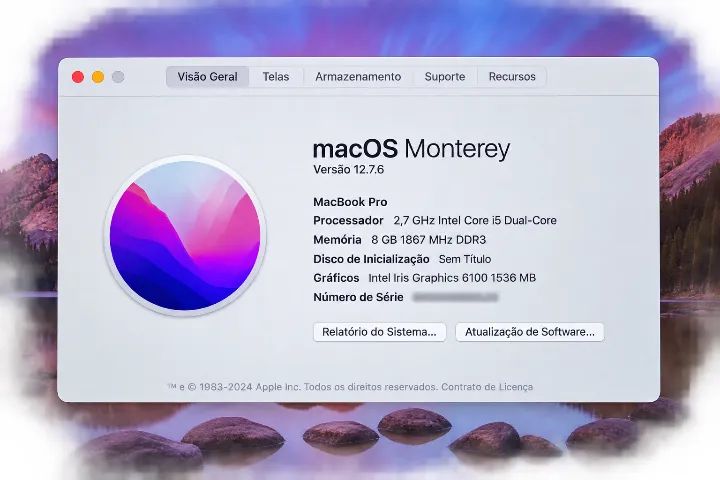Select the Suporte tab
The height and width of the screenshot is (480, 720).
pos(444,77)
